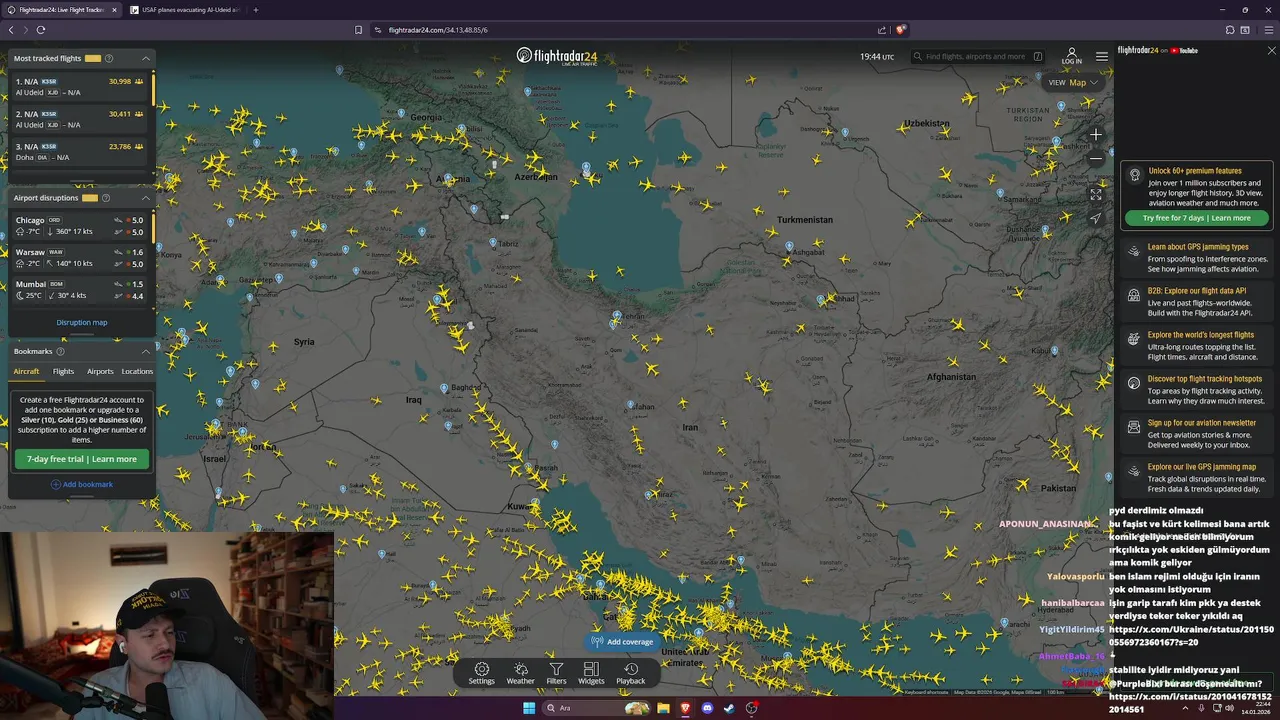Select the Aircraft bookmarks tab
Viewport: 1280px width, 720px height.
coord(26,371)
